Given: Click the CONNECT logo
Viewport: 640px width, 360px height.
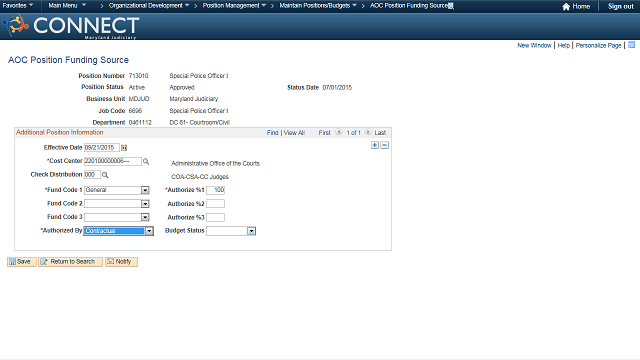Looking at the screenshot, I should tap(71, 26).
